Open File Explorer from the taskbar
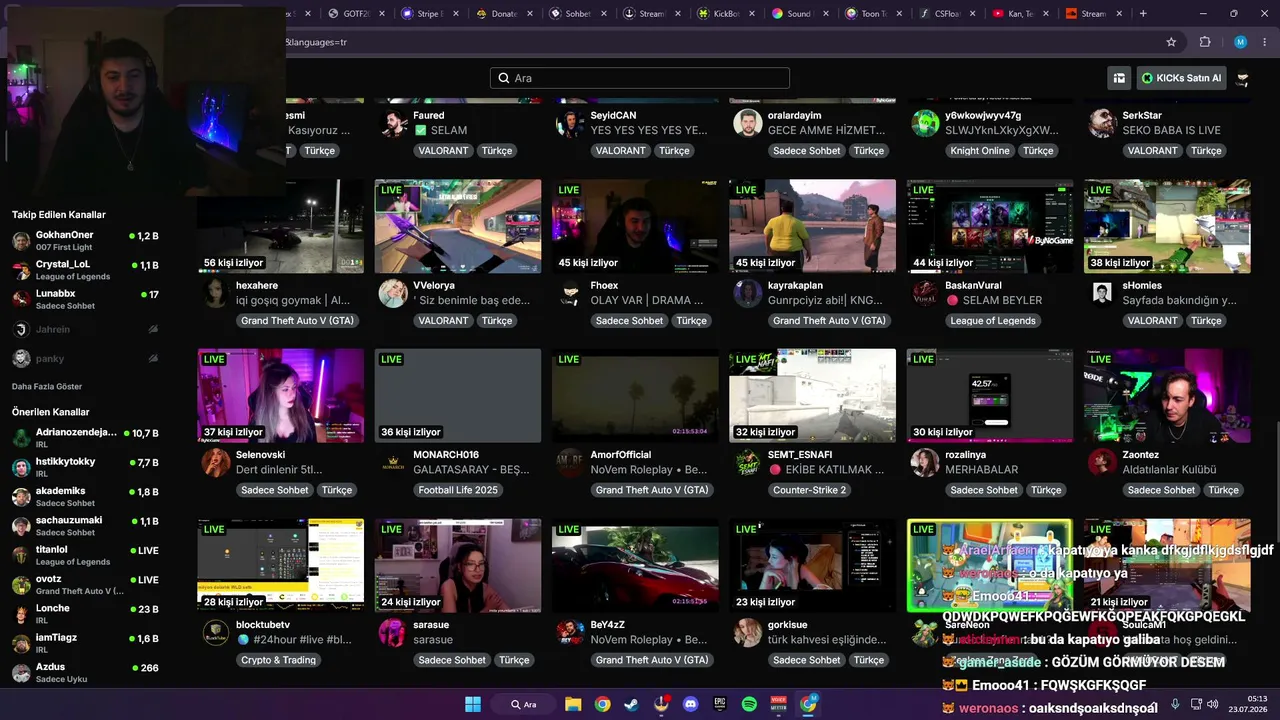 tap(573, 704)
